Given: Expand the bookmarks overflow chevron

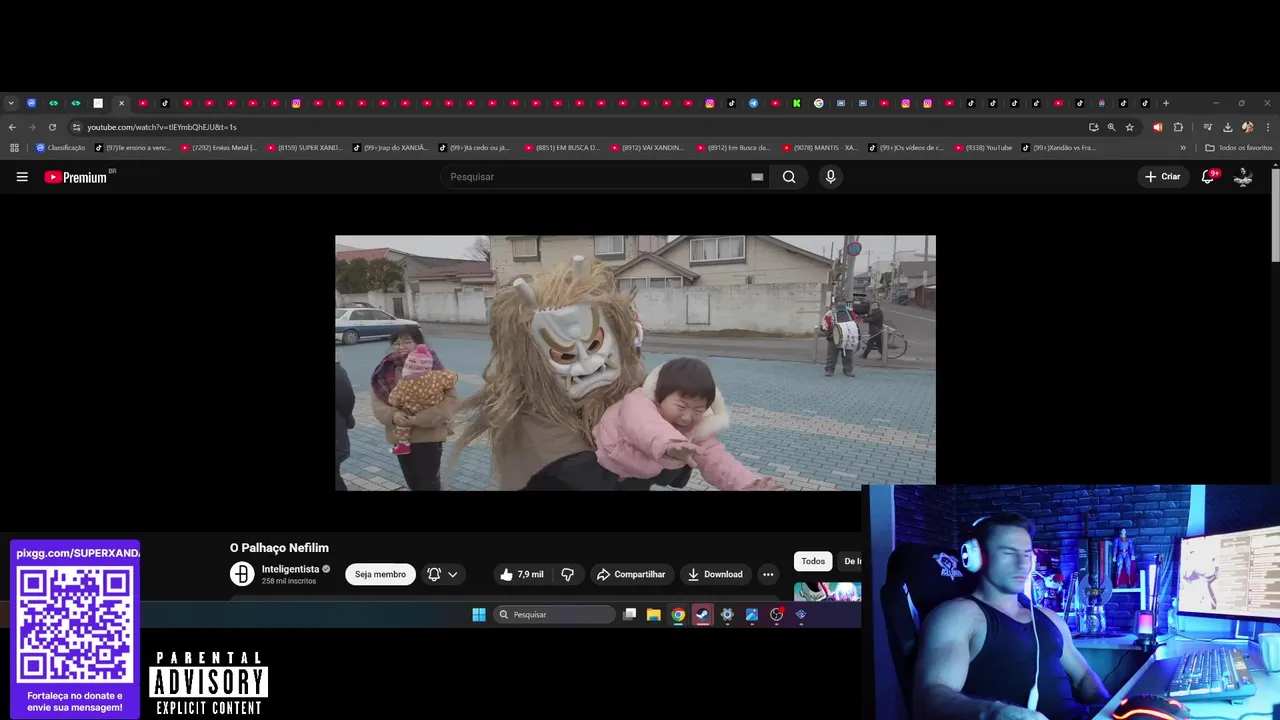Looking at the screenshot, I should [1183, 148].
